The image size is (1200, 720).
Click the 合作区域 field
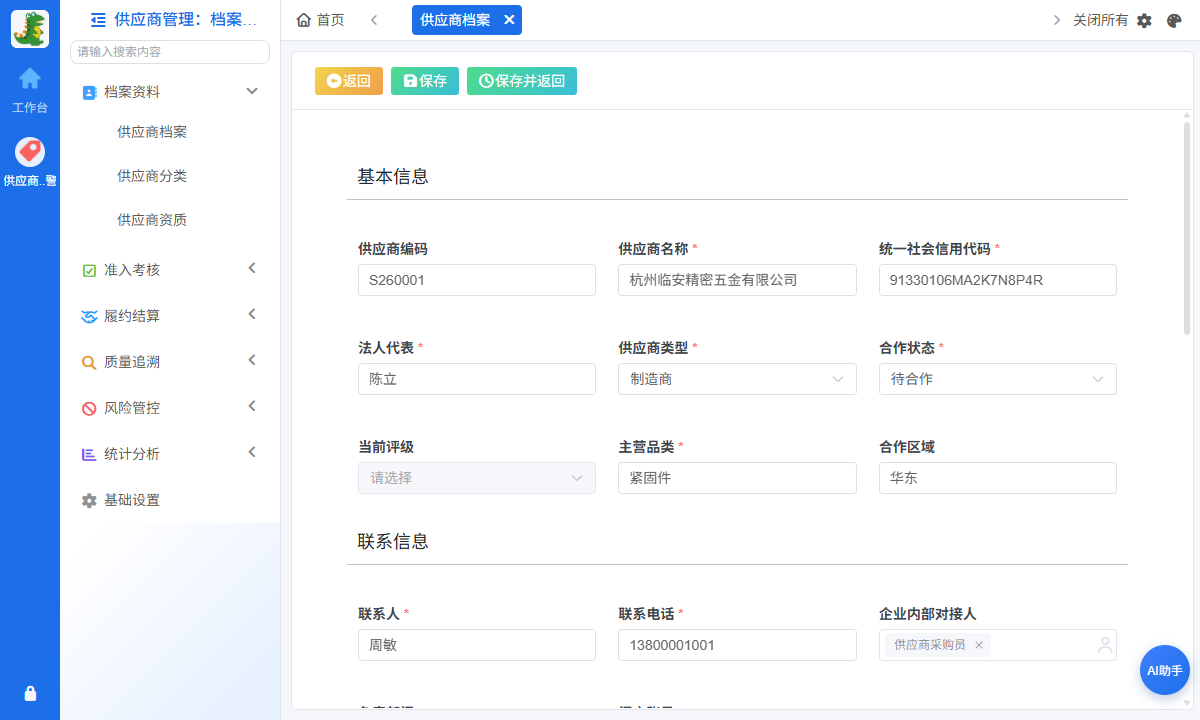998,478
